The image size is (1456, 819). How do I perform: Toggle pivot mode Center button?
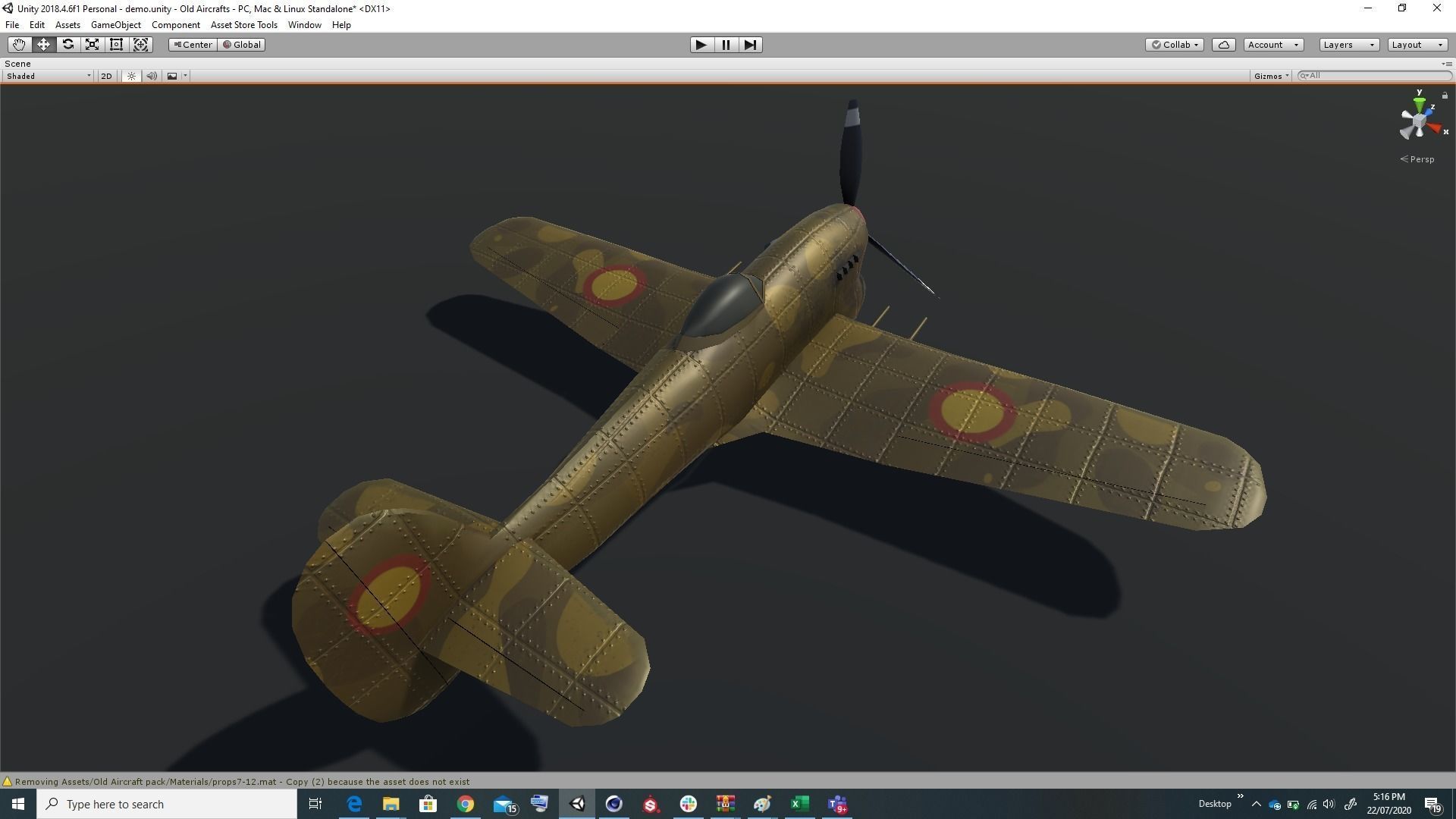tap(193, 45)
